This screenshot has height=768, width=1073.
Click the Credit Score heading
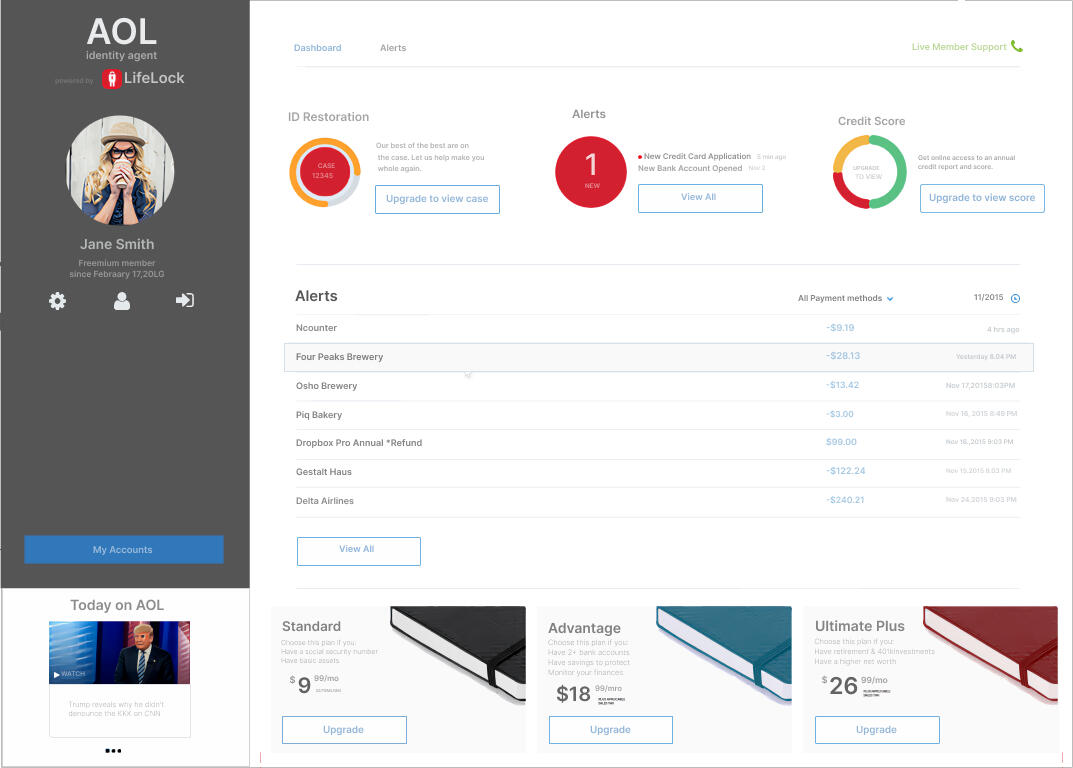(871, 121)
